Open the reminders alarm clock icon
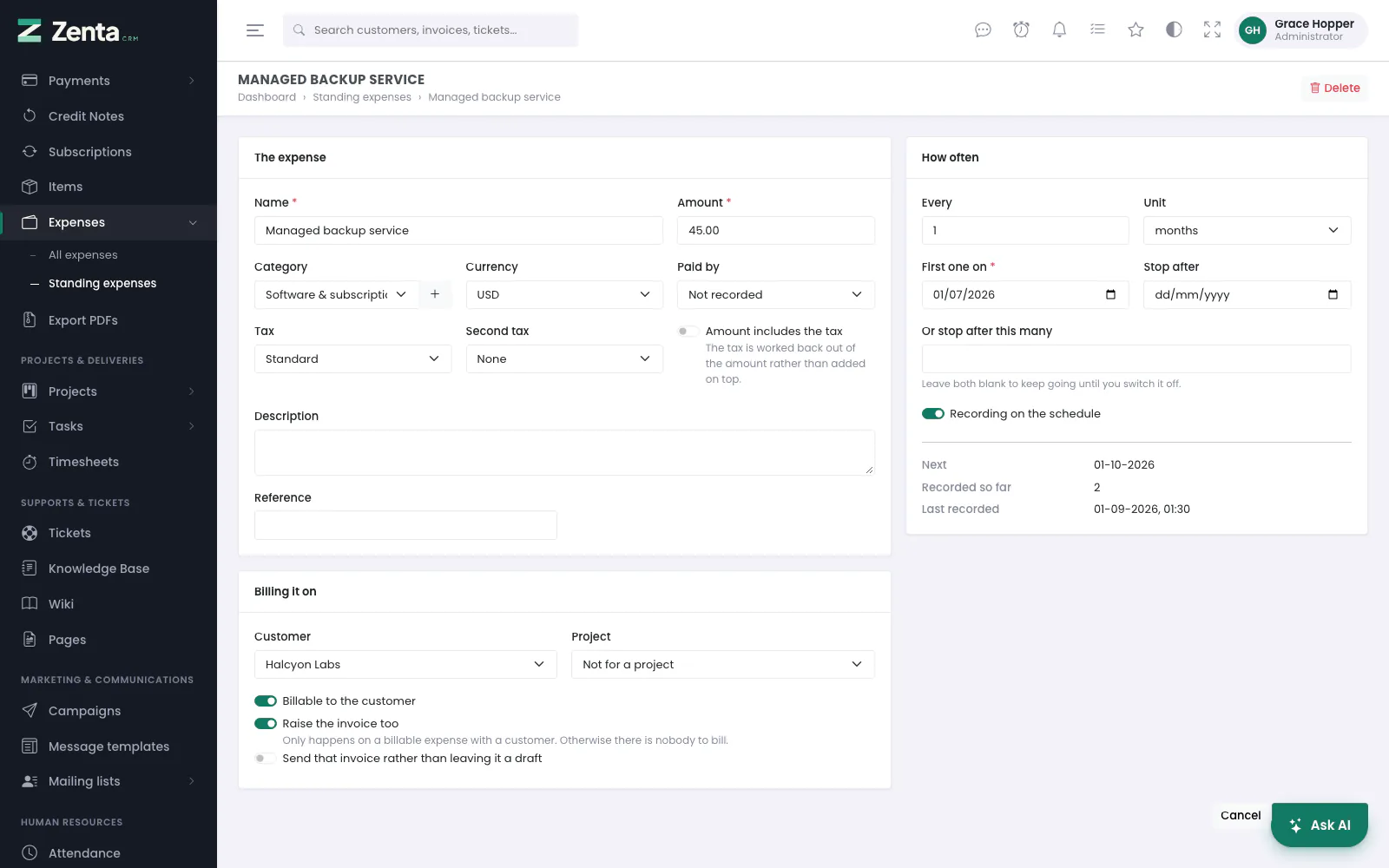 [x=1021, y=30]
